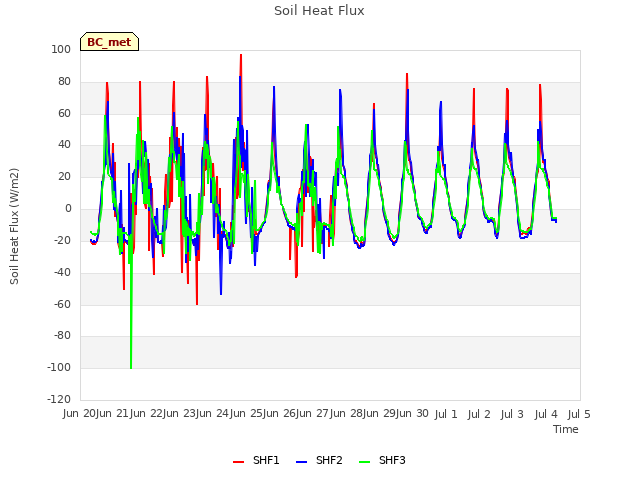Click the Jul 2 x-axis tick label
Viewport: 640px width, 480px height.
coord(479,414)
